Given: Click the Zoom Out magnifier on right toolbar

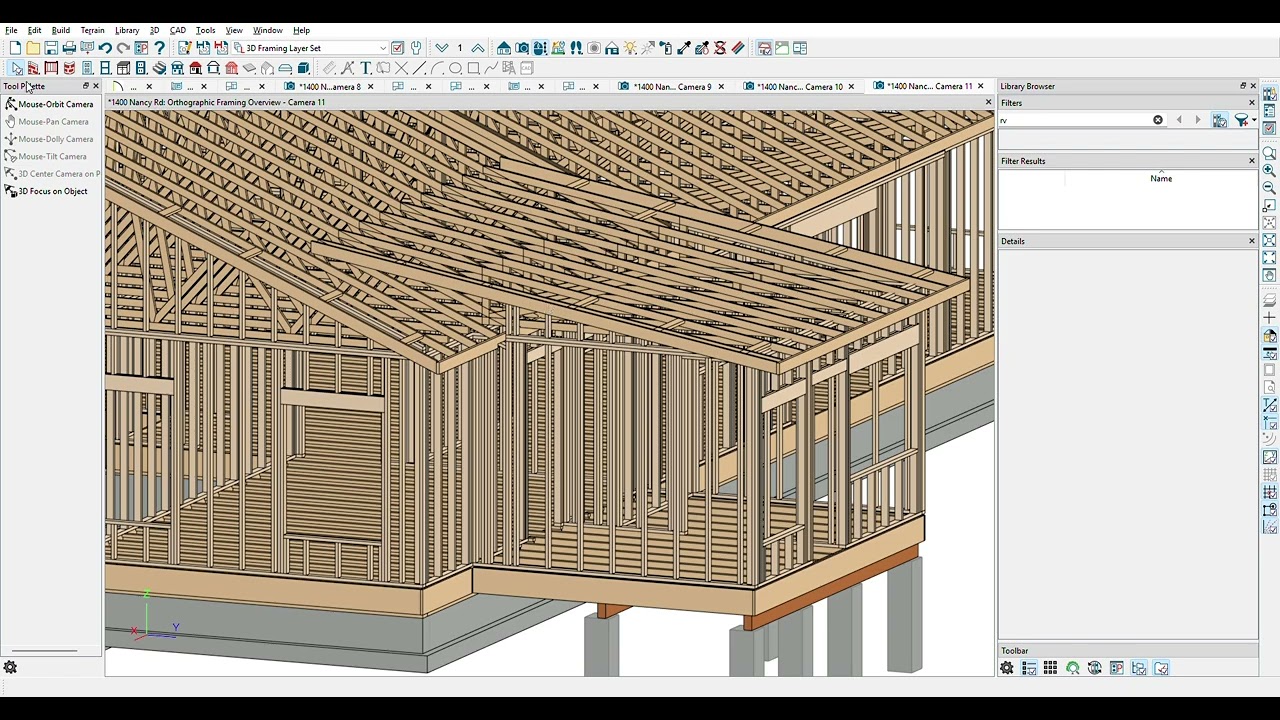Looking at the screenshot, I should click(x=1269, y=187).
